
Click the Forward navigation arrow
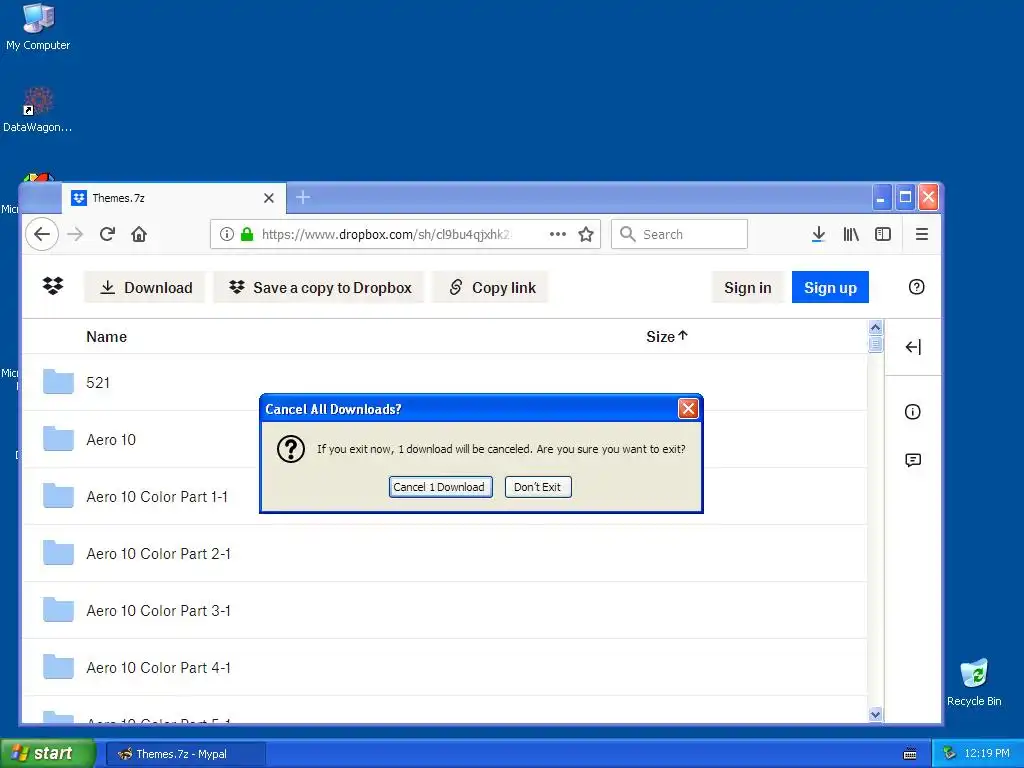[x=75, y=234]
